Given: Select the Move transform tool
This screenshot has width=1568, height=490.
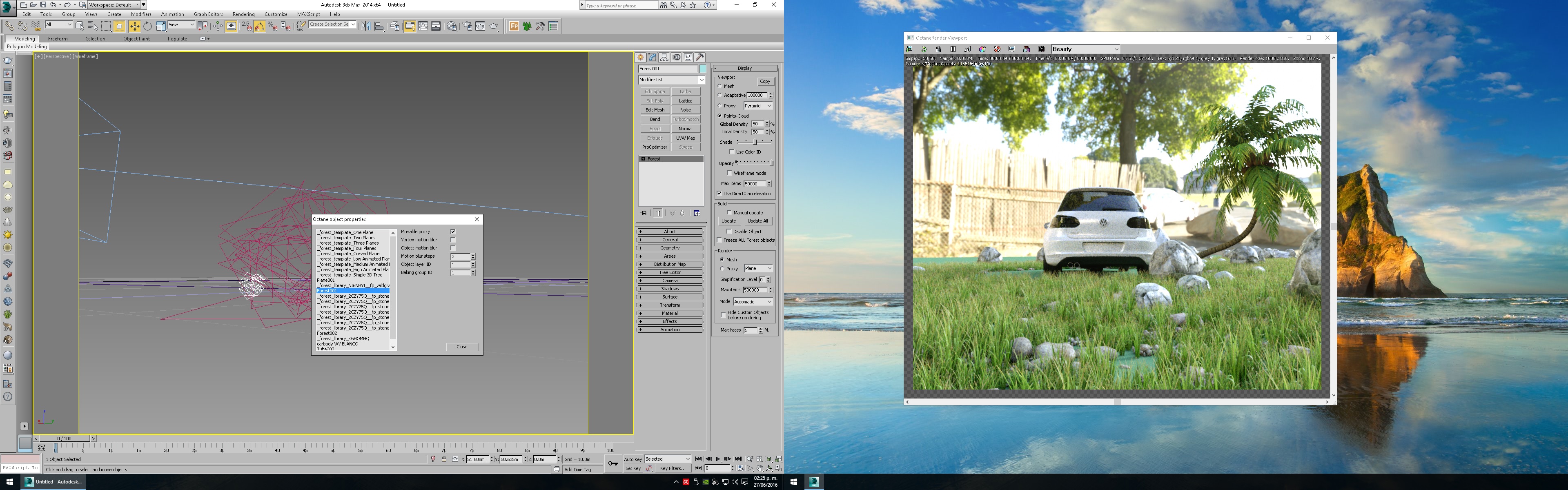Looking at the screenshot, I should pyautogui.click(x=134, y=26).
